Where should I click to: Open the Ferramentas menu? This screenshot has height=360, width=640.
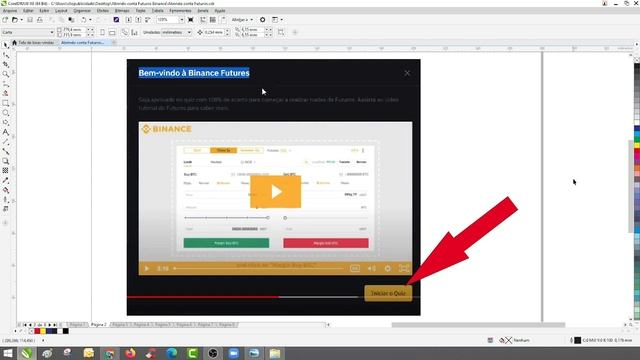point(180,11)
